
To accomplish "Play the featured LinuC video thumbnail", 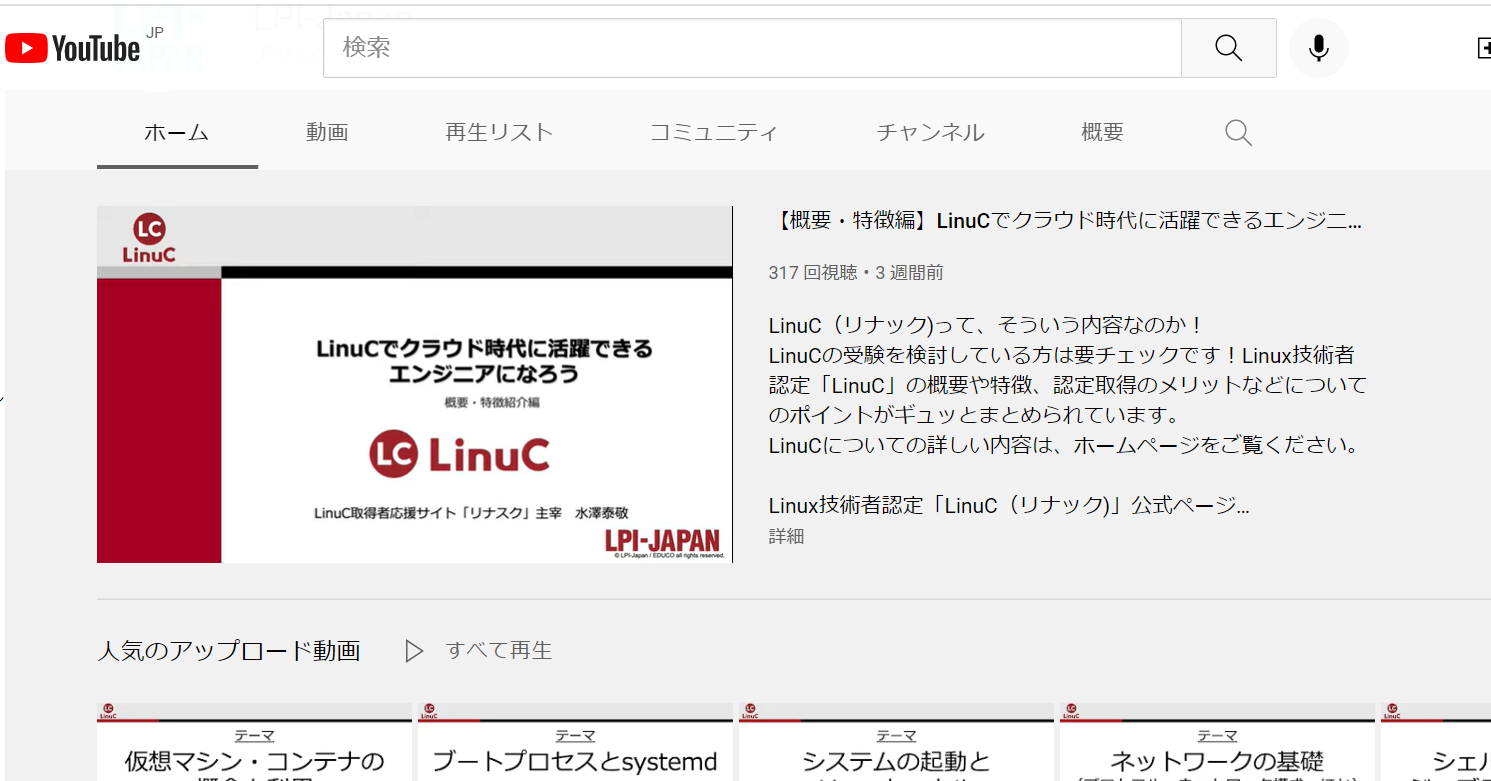I will pyautogui.click(x=415, y=384).
